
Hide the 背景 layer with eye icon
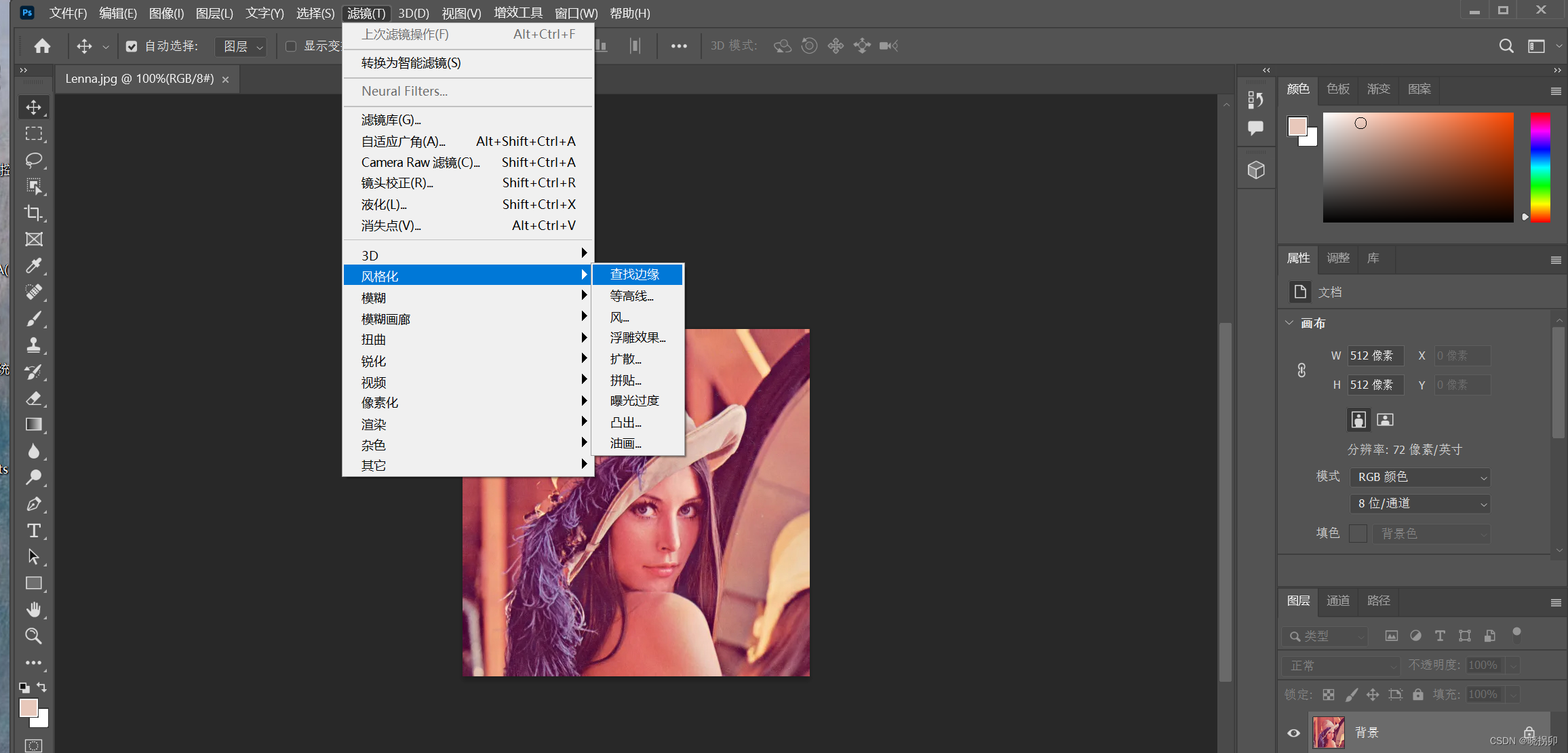pos(1293,733)
